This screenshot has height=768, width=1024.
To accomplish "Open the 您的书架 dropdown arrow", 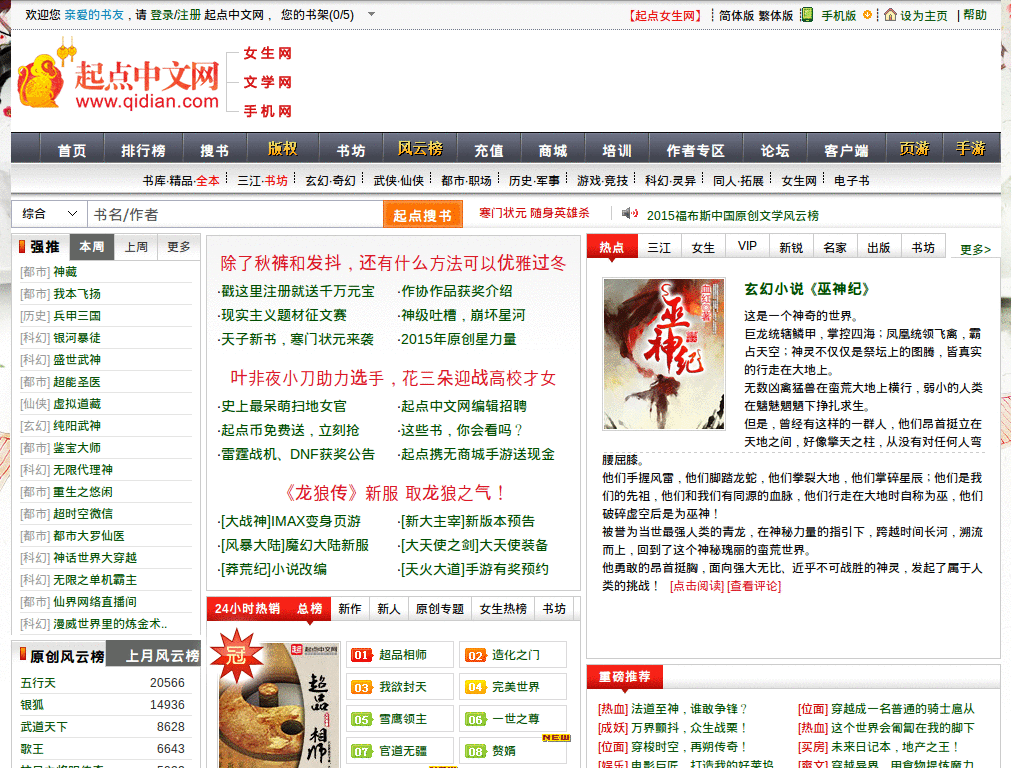I will 371,14.
